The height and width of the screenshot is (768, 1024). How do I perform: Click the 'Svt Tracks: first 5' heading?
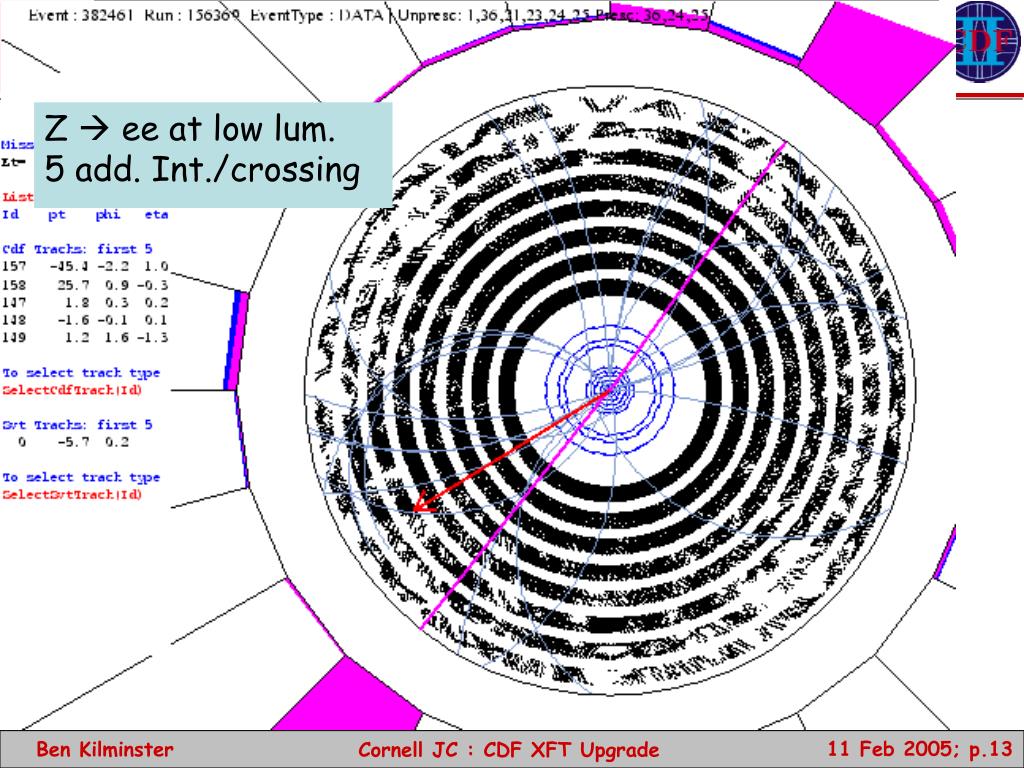coord(77,425)
